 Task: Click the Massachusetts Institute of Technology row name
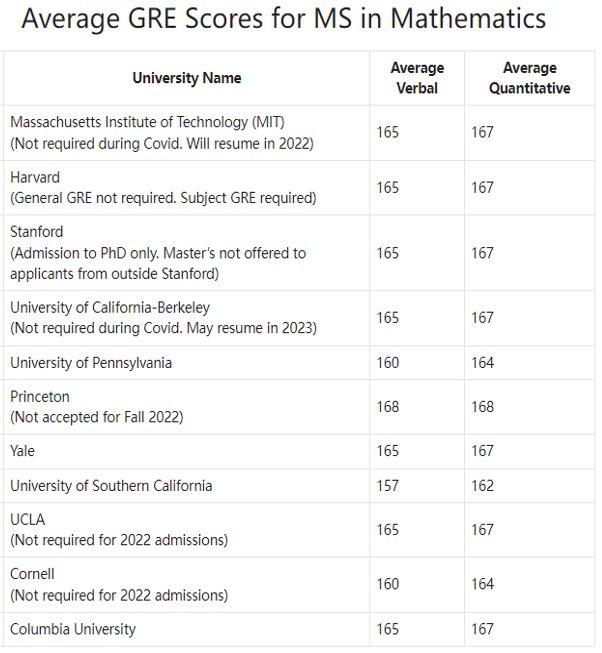click(x=148, y=122)
